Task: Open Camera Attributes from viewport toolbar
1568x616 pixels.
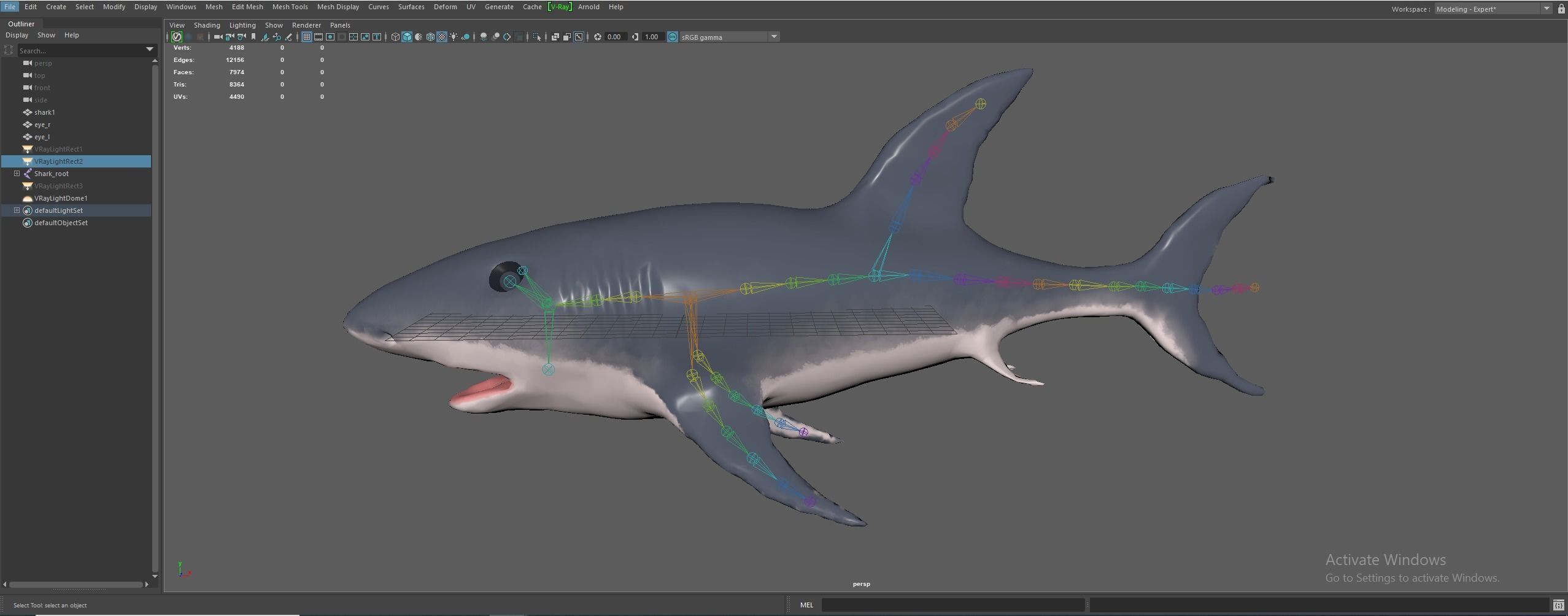Action: click(241, 37)
